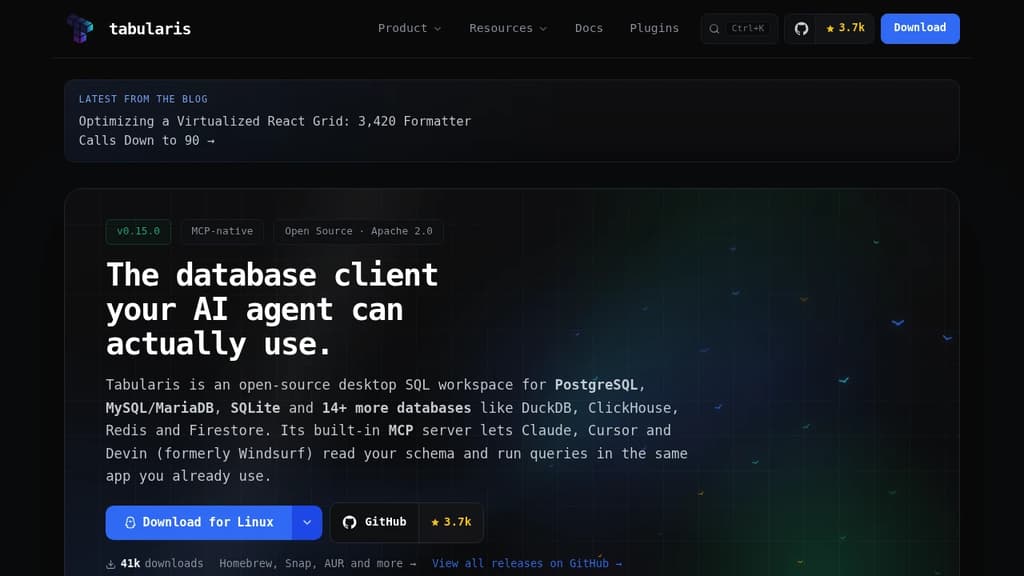Open the Plugins page
Screen dimensions: 1024x576
tap(654, 28)
